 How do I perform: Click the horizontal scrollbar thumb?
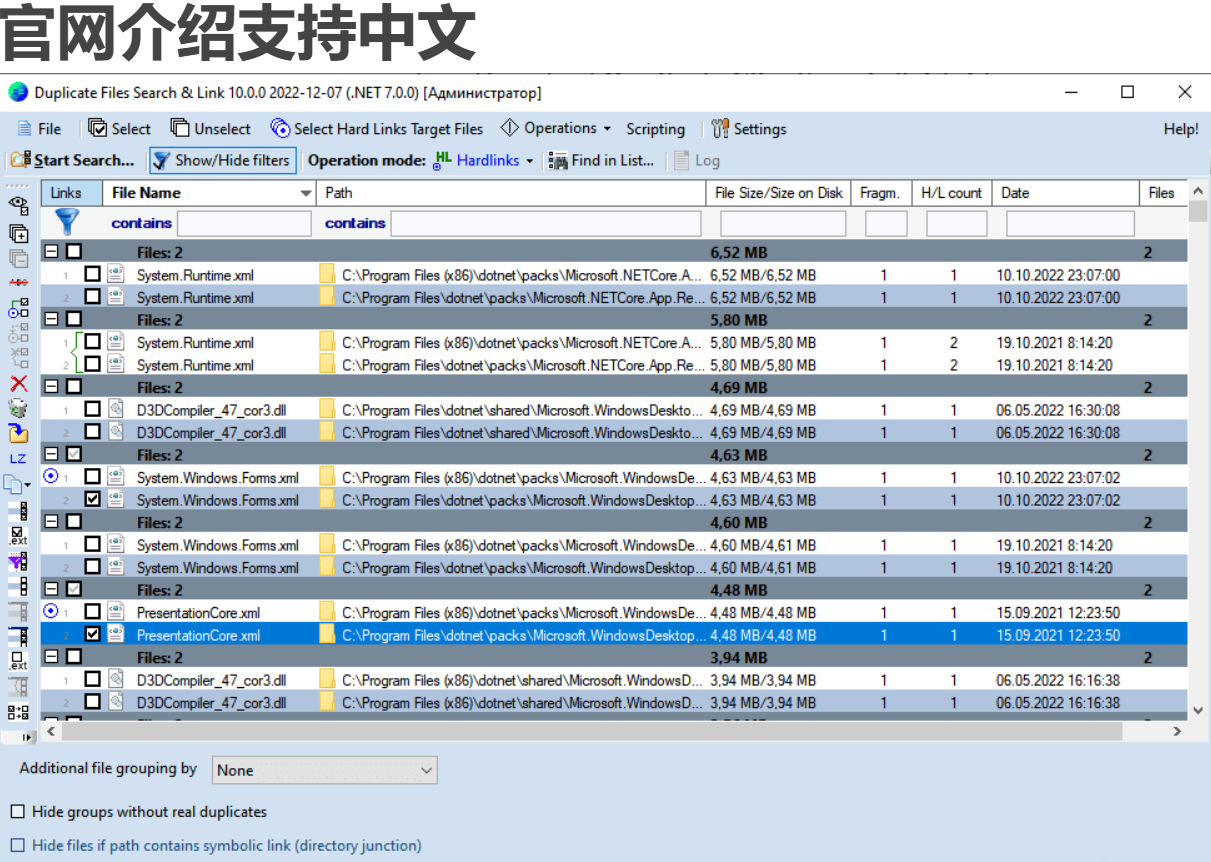point(592,732)
